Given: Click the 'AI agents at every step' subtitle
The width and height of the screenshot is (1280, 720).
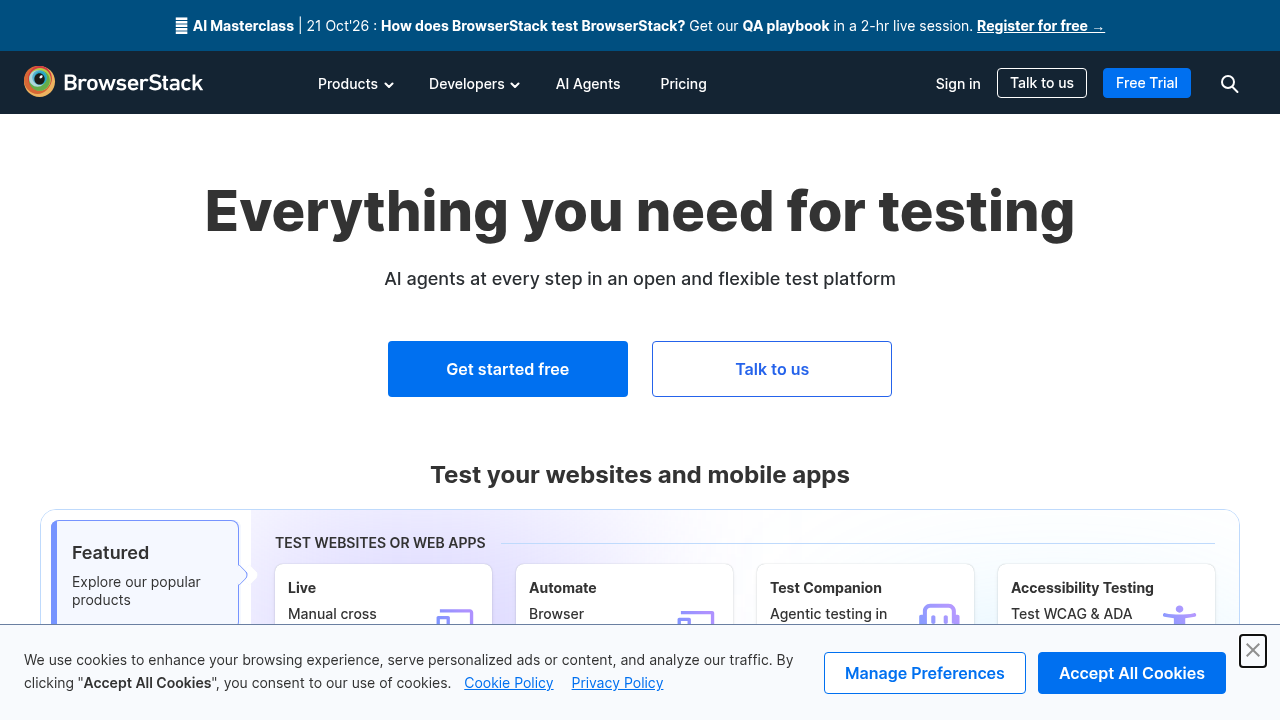Looking at the screenshot, I should 640,279.
